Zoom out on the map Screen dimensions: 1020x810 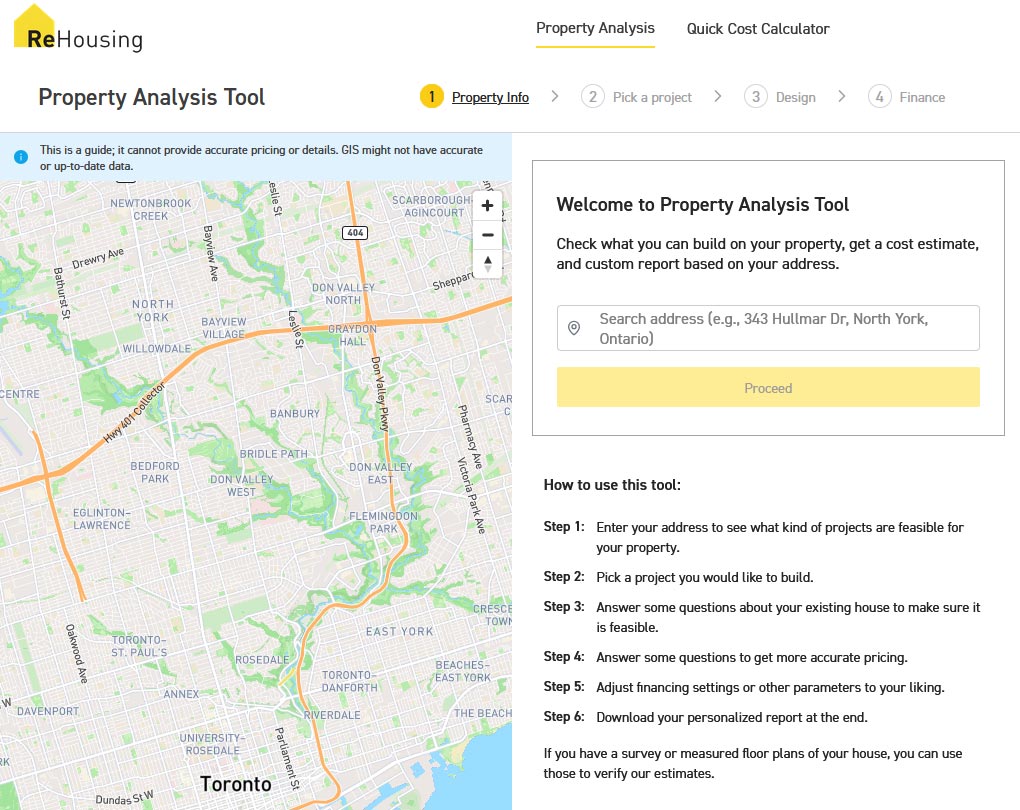tap(487, 235)
